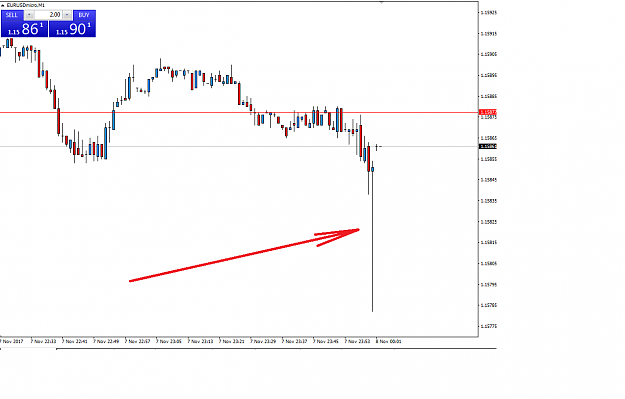Click the 7 Nov 22:49 time axis label
This screenshot has width=625, height=399.
106,342
